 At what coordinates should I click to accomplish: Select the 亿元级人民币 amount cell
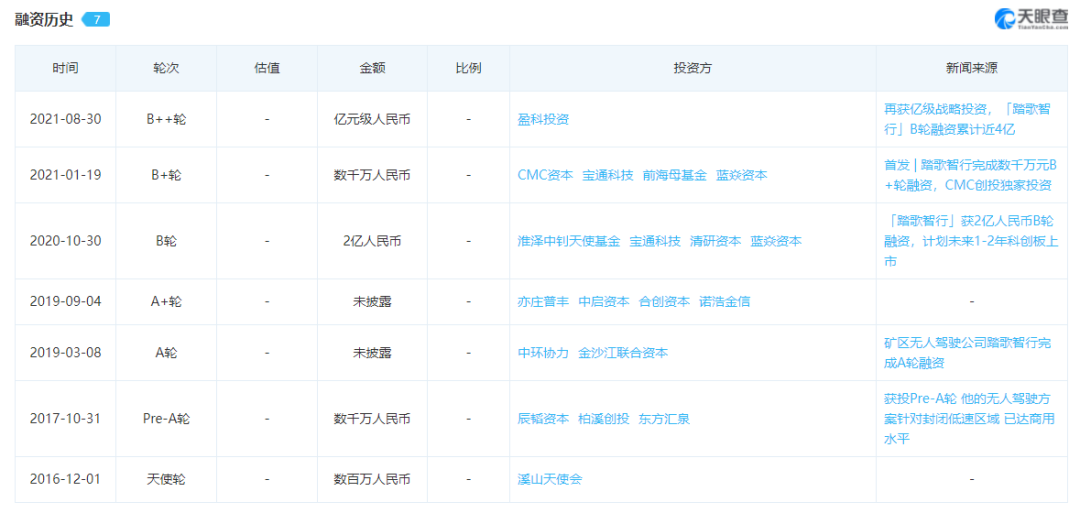[372, 119]
